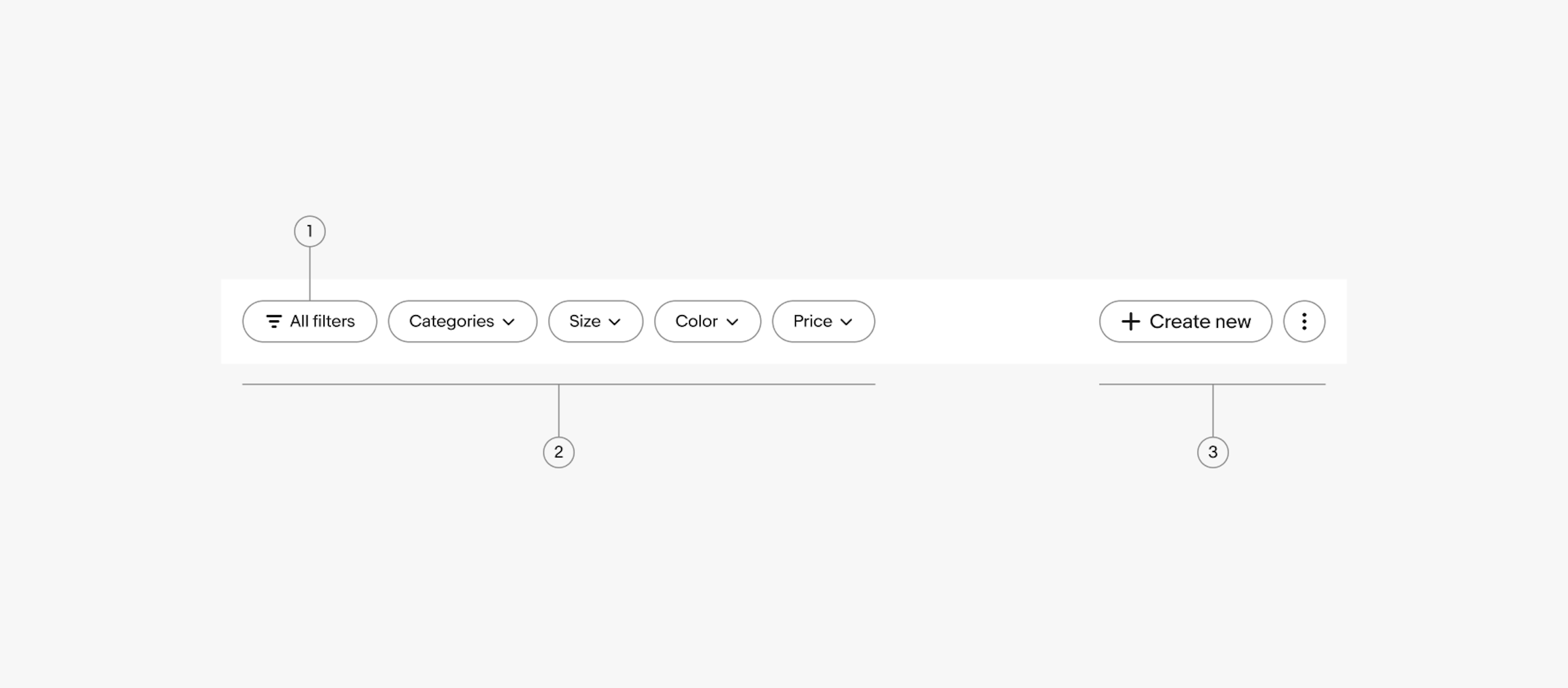Click the Color dropdown chevron
Screen dimensions: 1568x688
tap(735, 322)
